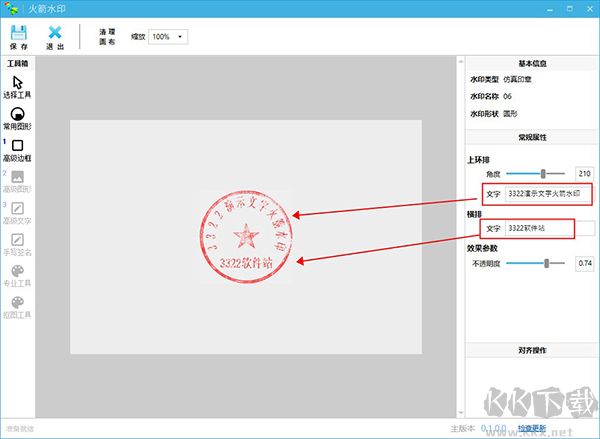Click the opacity value field showing 0.74
The width and height of the screenshot is (600, 439).
(584, 263)
